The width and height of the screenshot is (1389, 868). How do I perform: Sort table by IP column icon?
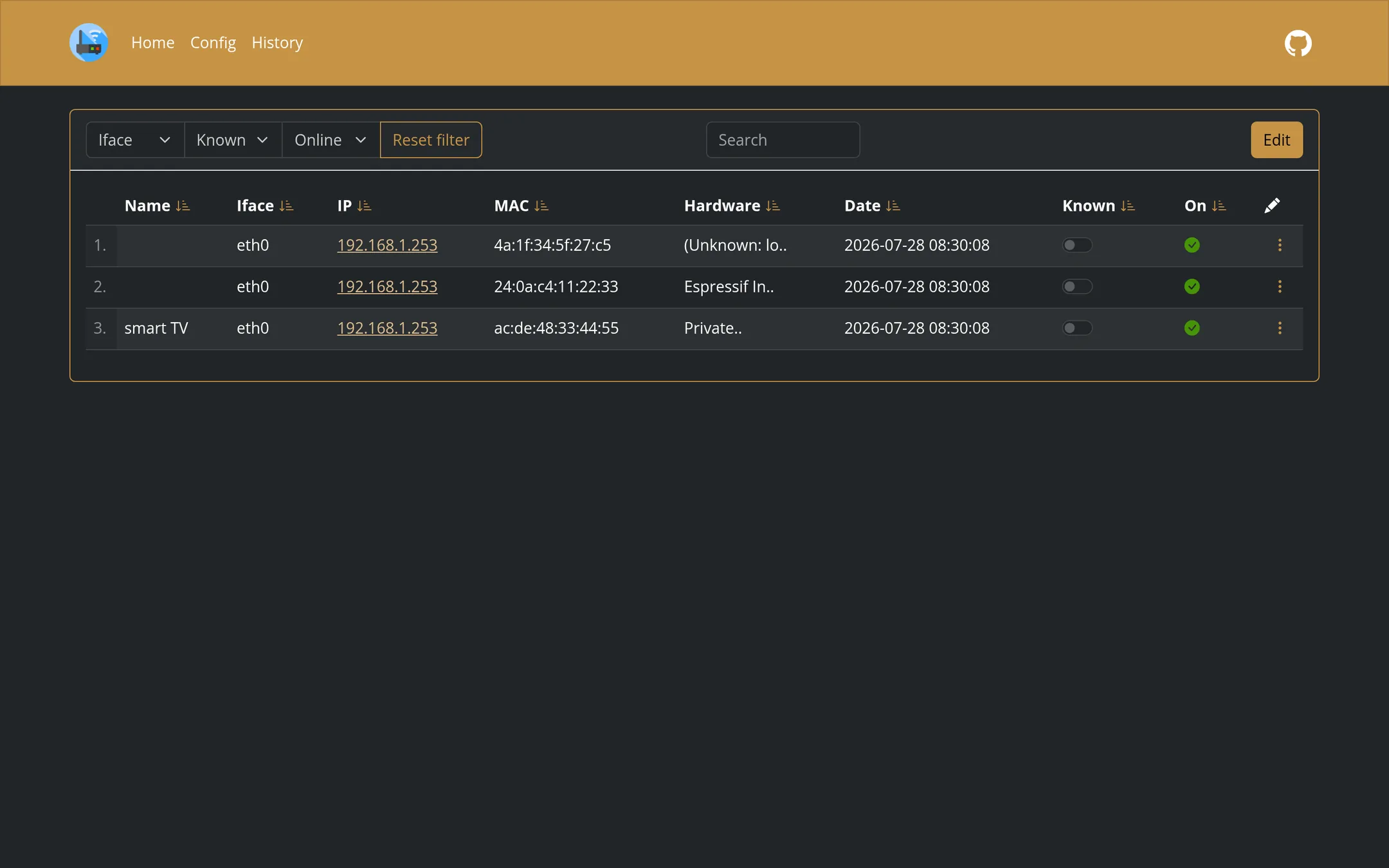(x=364, y=206)
